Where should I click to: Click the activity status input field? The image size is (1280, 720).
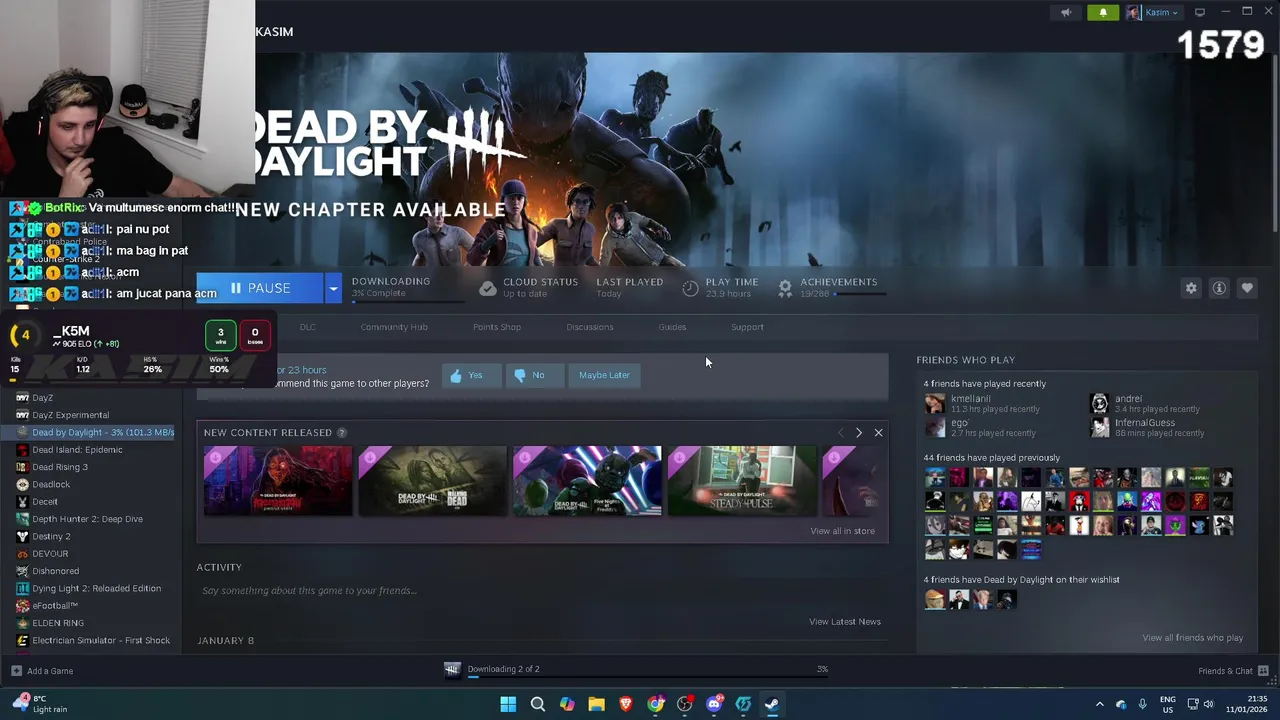pos(540,591)
